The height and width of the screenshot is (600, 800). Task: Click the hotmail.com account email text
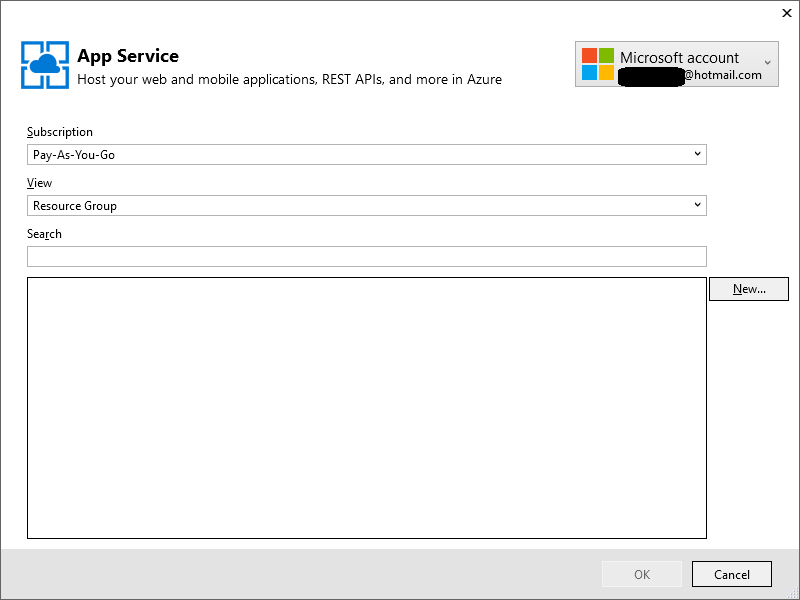[x=722, y=75]
